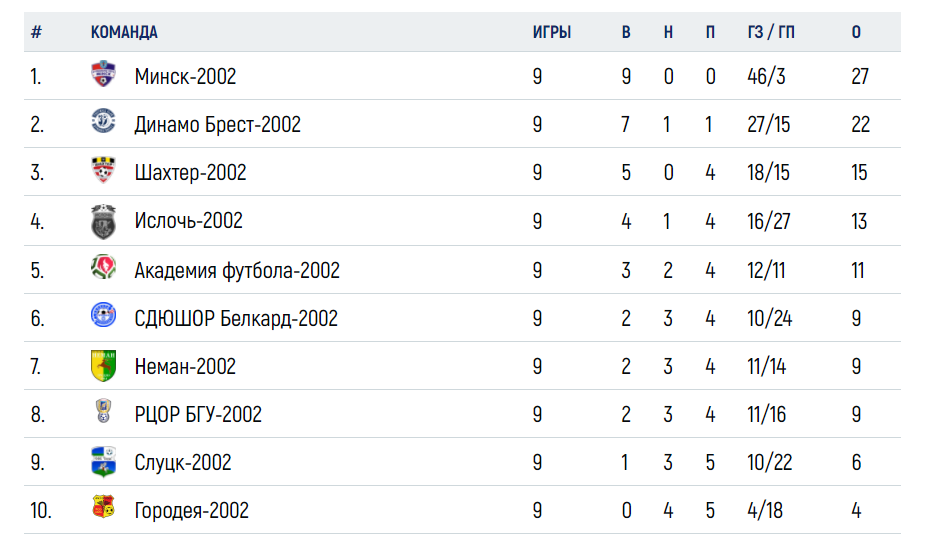925x546 pixels.
Task: Open the Городея-2002 red-yellow emblem
Action: point(103,506)
